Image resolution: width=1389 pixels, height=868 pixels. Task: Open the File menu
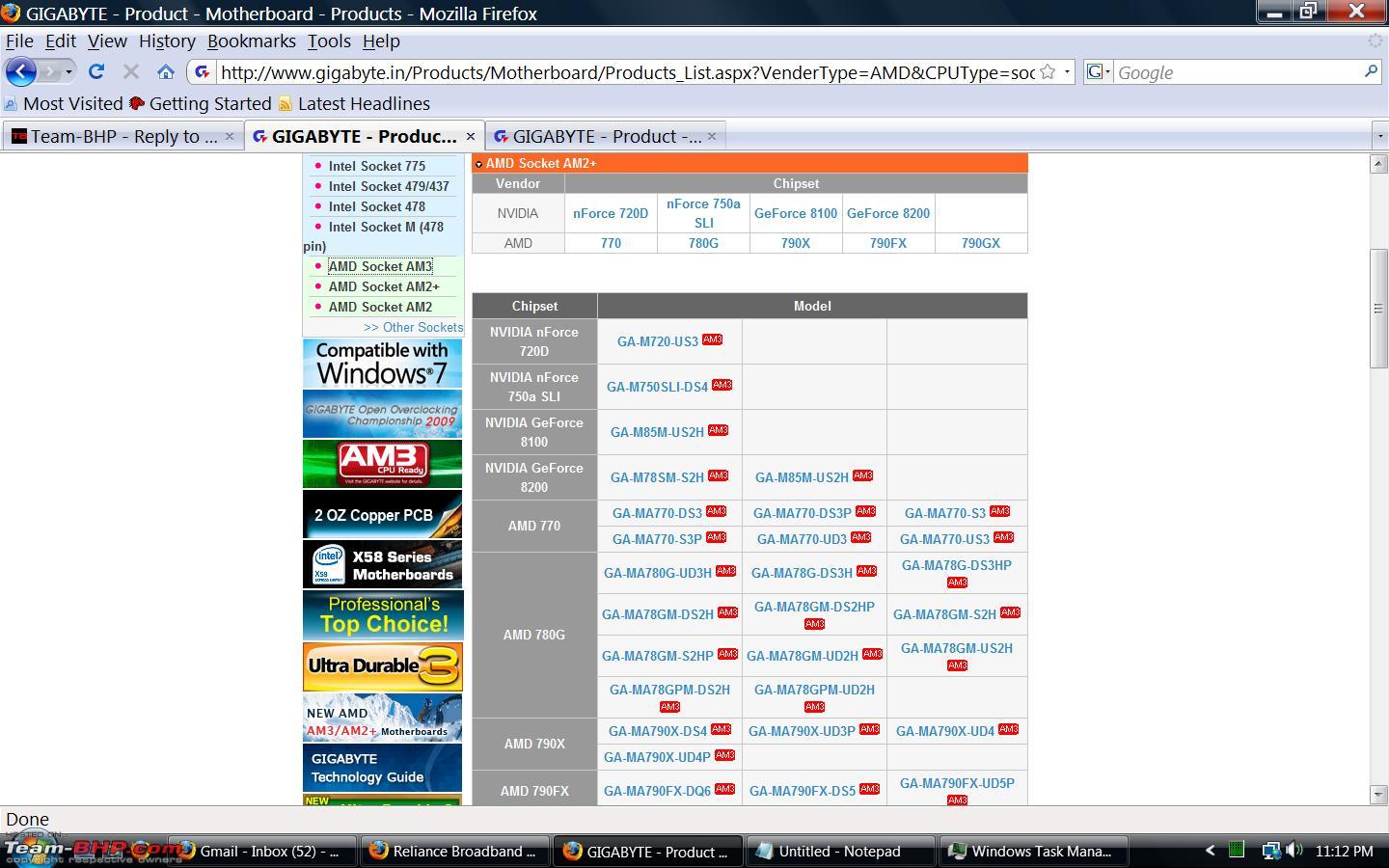tap(19, 41)
